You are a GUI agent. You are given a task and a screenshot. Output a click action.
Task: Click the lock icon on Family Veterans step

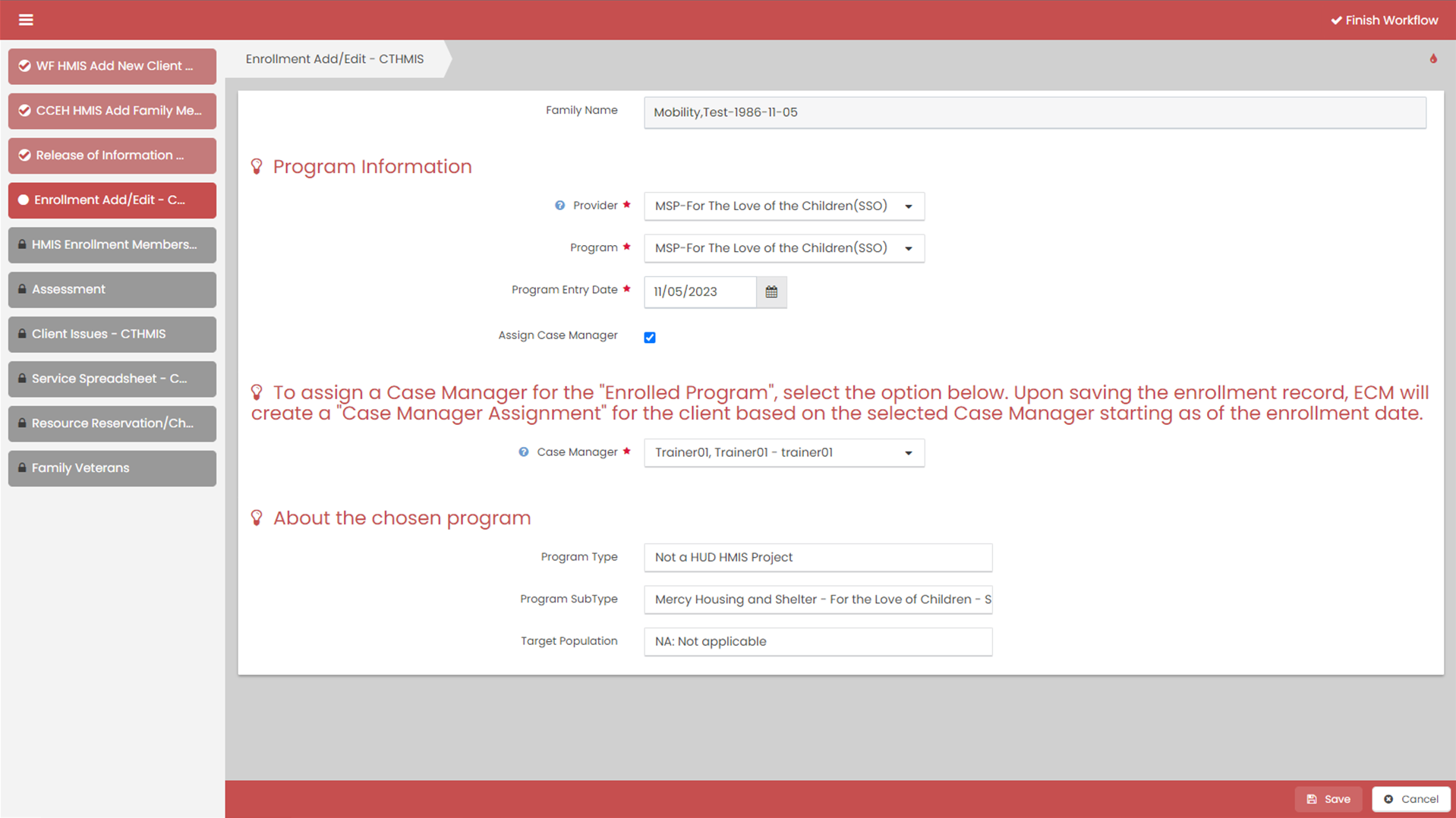coord(22,468)
